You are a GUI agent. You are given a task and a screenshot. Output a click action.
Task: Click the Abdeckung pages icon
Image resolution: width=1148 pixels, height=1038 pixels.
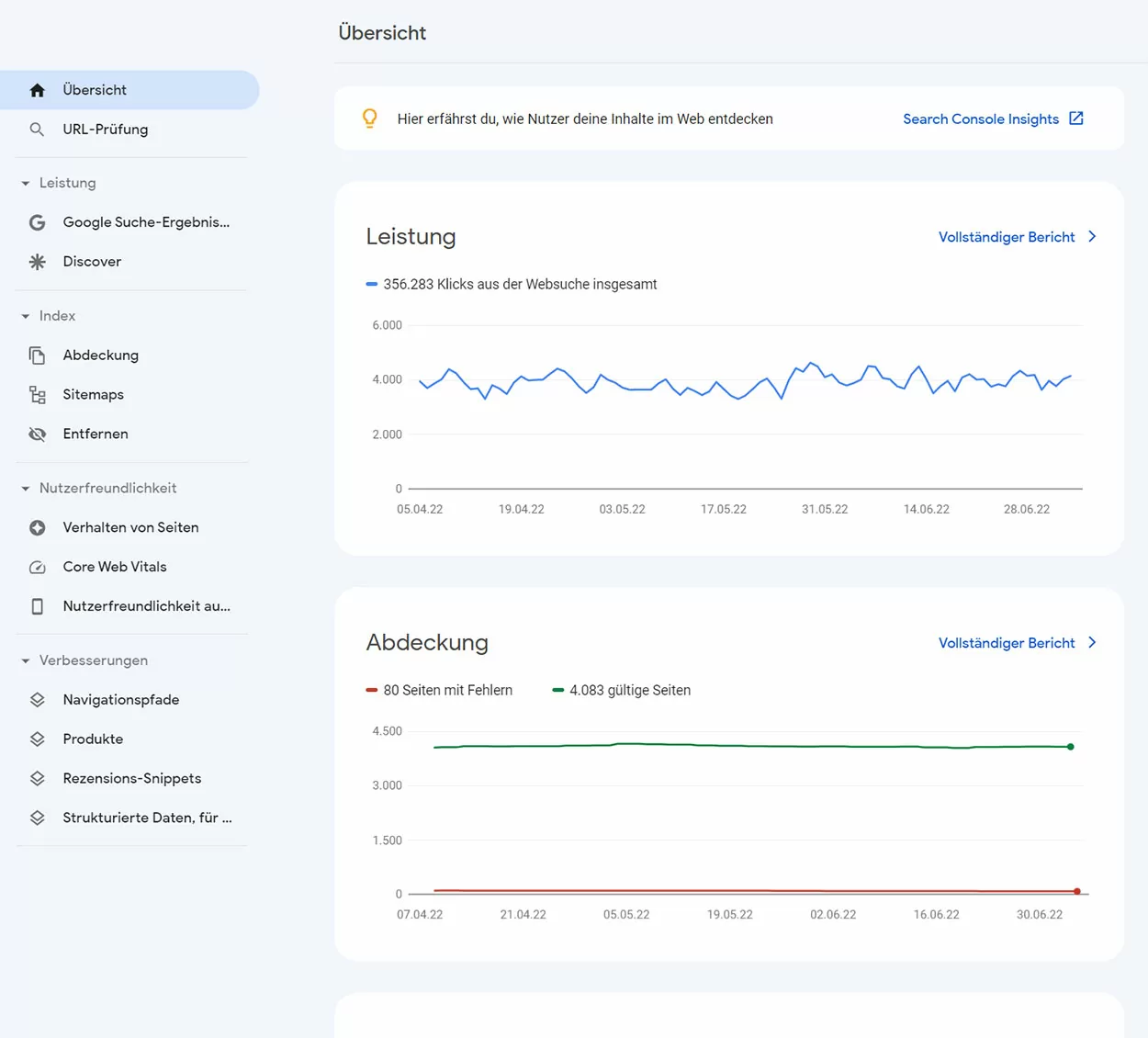coord(37,355)
